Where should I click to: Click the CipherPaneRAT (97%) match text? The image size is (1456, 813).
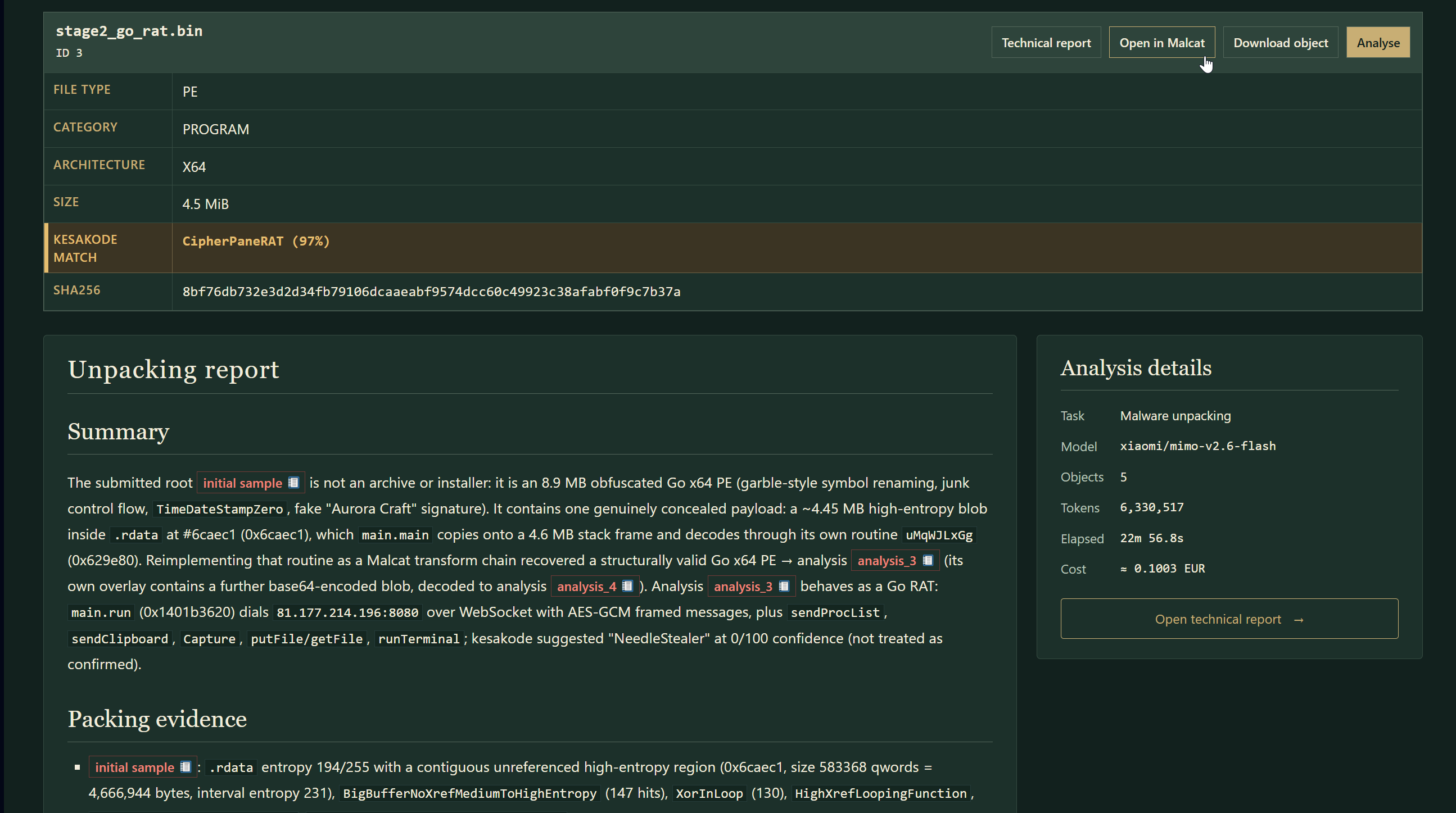tap(255, 241)
